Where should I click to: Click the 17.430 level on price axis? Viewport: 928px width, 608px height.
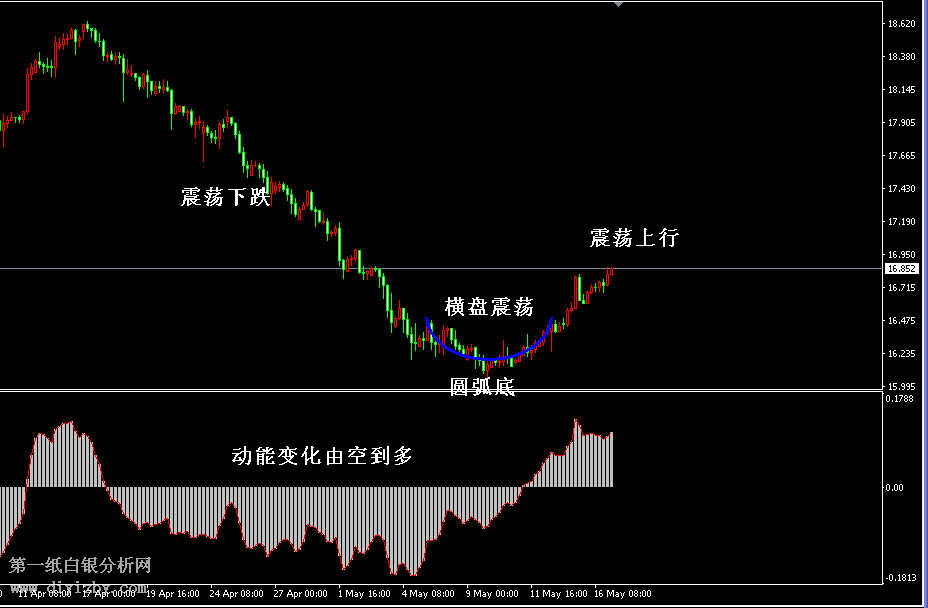click(902, 189)
